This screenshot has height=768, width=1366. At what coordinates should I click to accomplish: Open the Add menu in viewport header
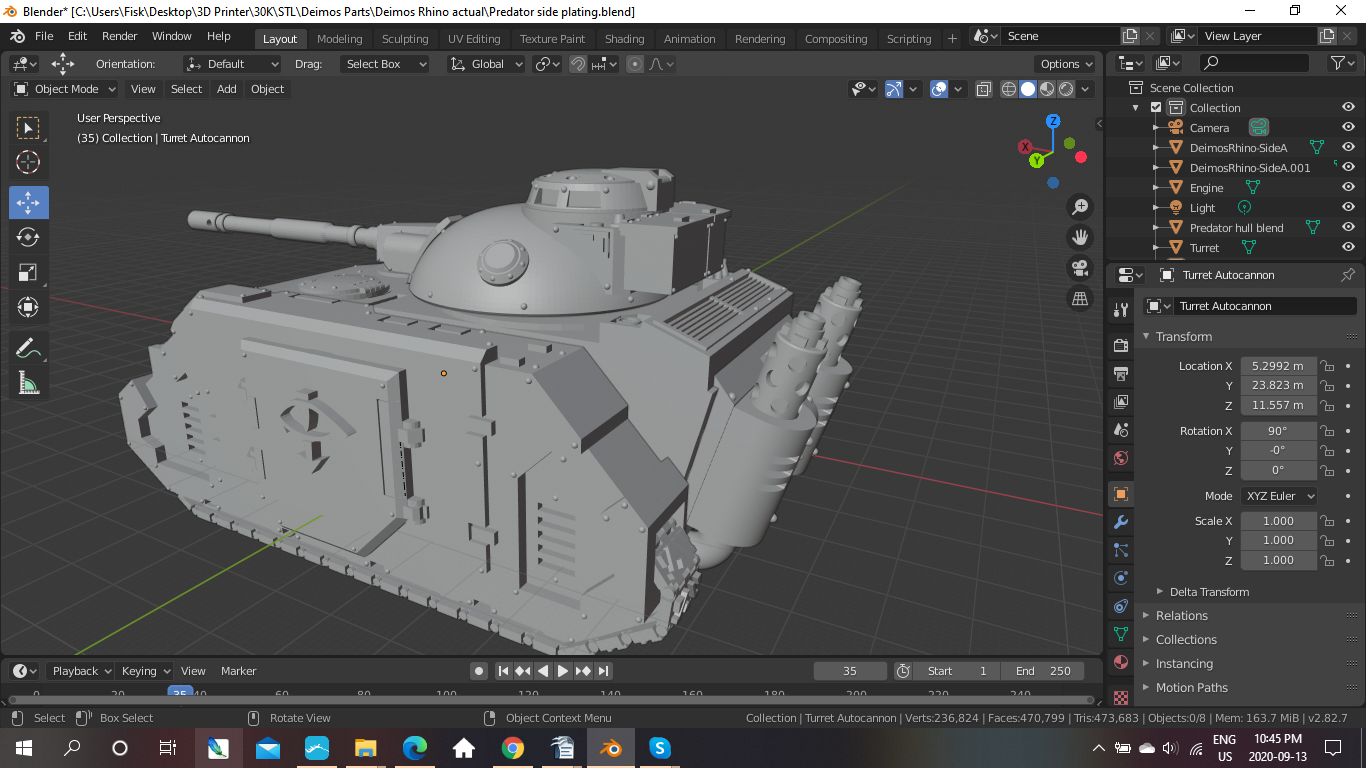pyautogui.click(x=227, y=89)
